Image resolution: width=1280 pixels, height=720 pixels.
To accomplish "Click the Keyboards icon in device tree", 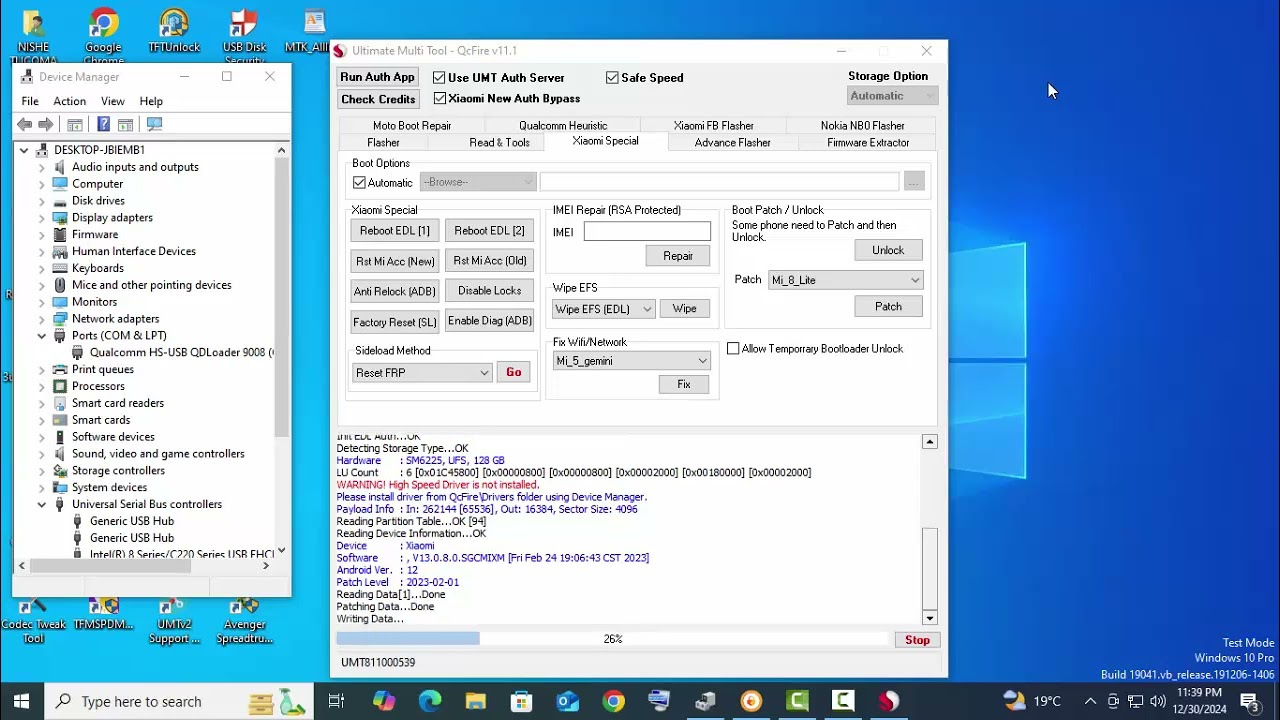I will (60, 268).
